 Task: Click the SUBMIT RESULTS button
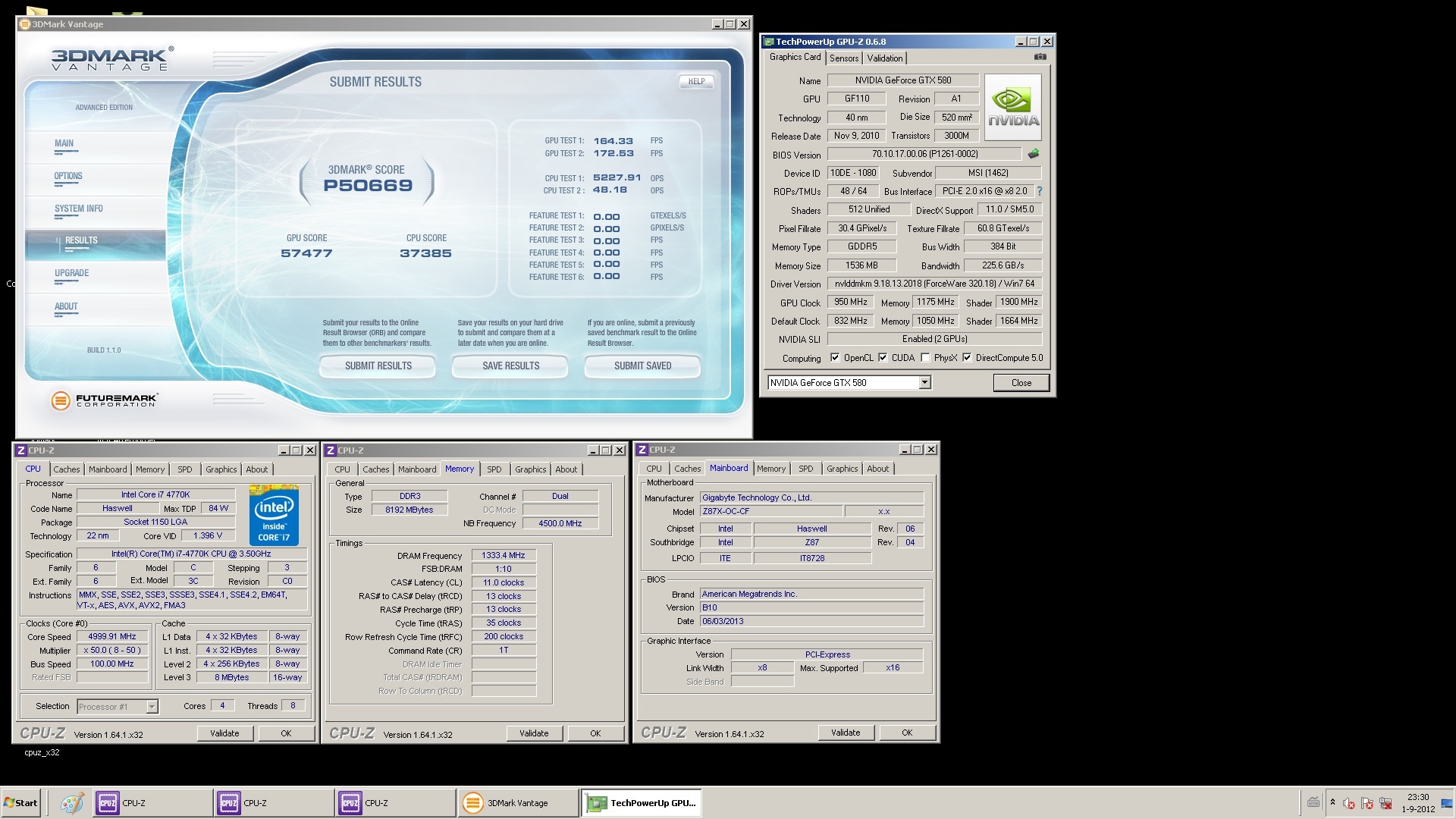point(378,366)
